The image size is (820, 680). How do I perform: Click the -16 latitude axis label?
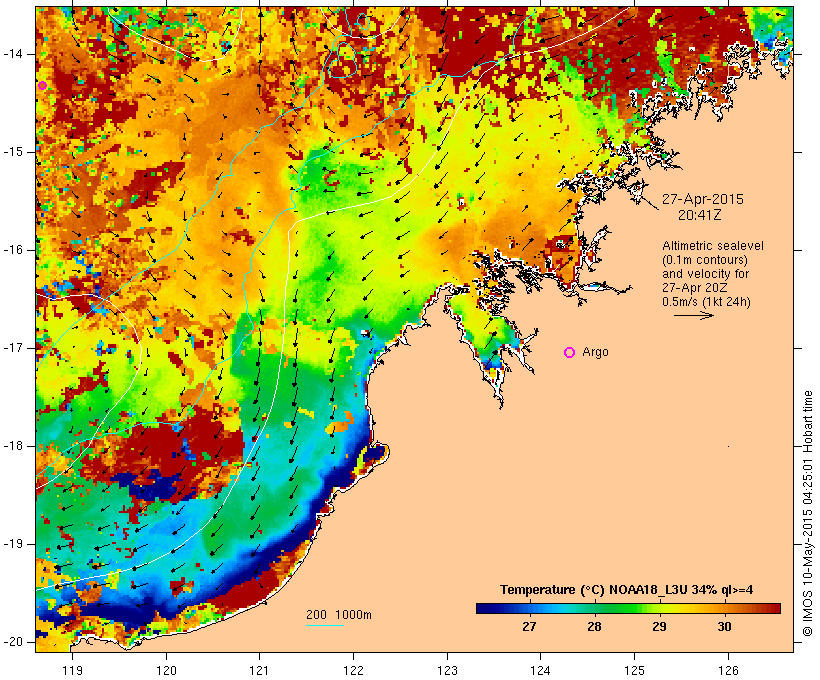[x=13, y=250]
